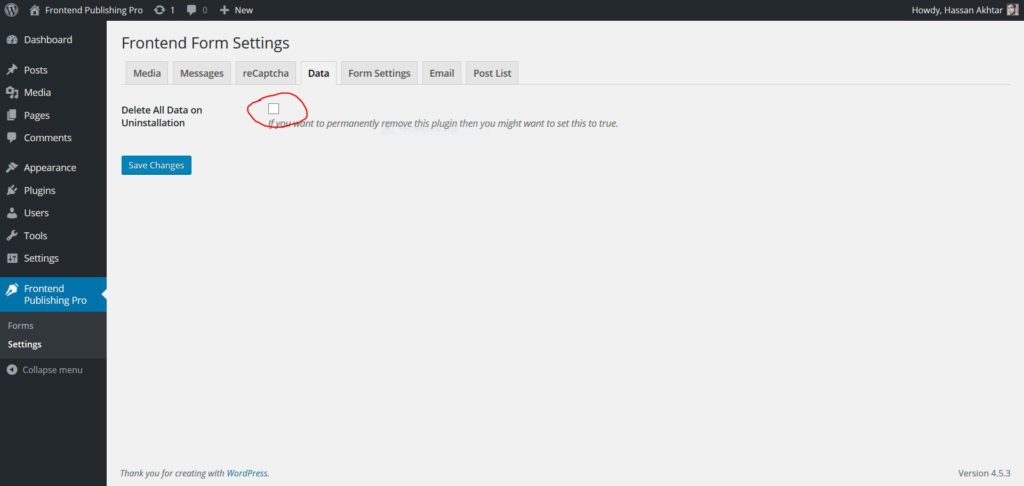The image size is (1024, 486).
Task: Open the WordPress link in the footer
Action: [x=247, y=473]
